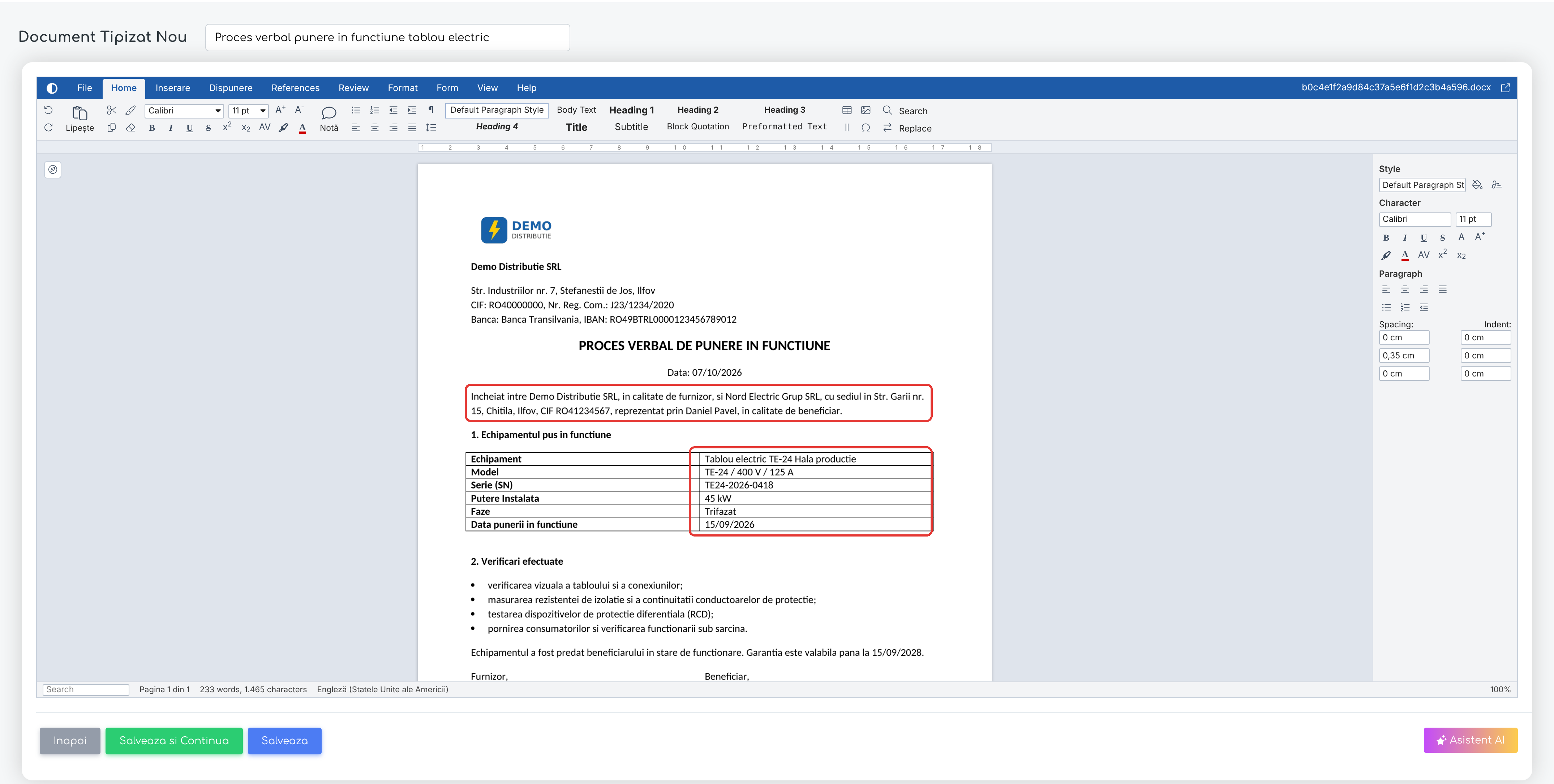Toggle formatting marks pilcrow icon

(431, 110)
